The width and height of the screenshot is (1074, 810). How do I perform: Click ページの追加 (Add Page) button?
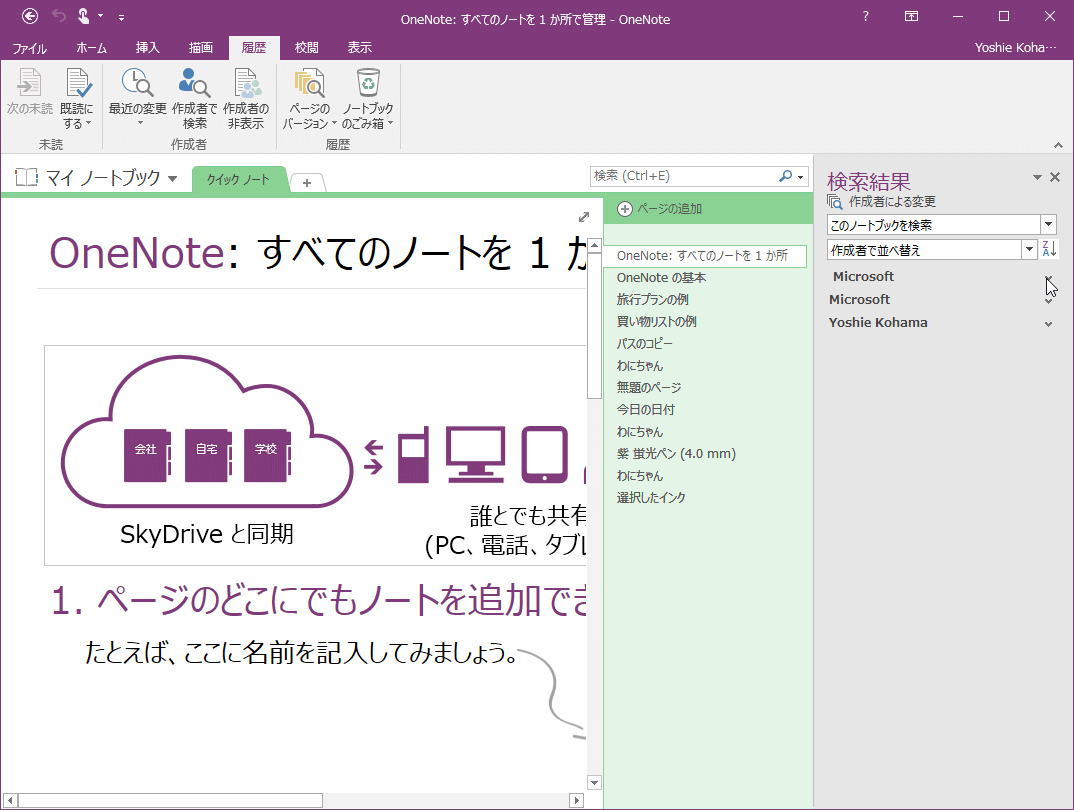coord(660,209)
